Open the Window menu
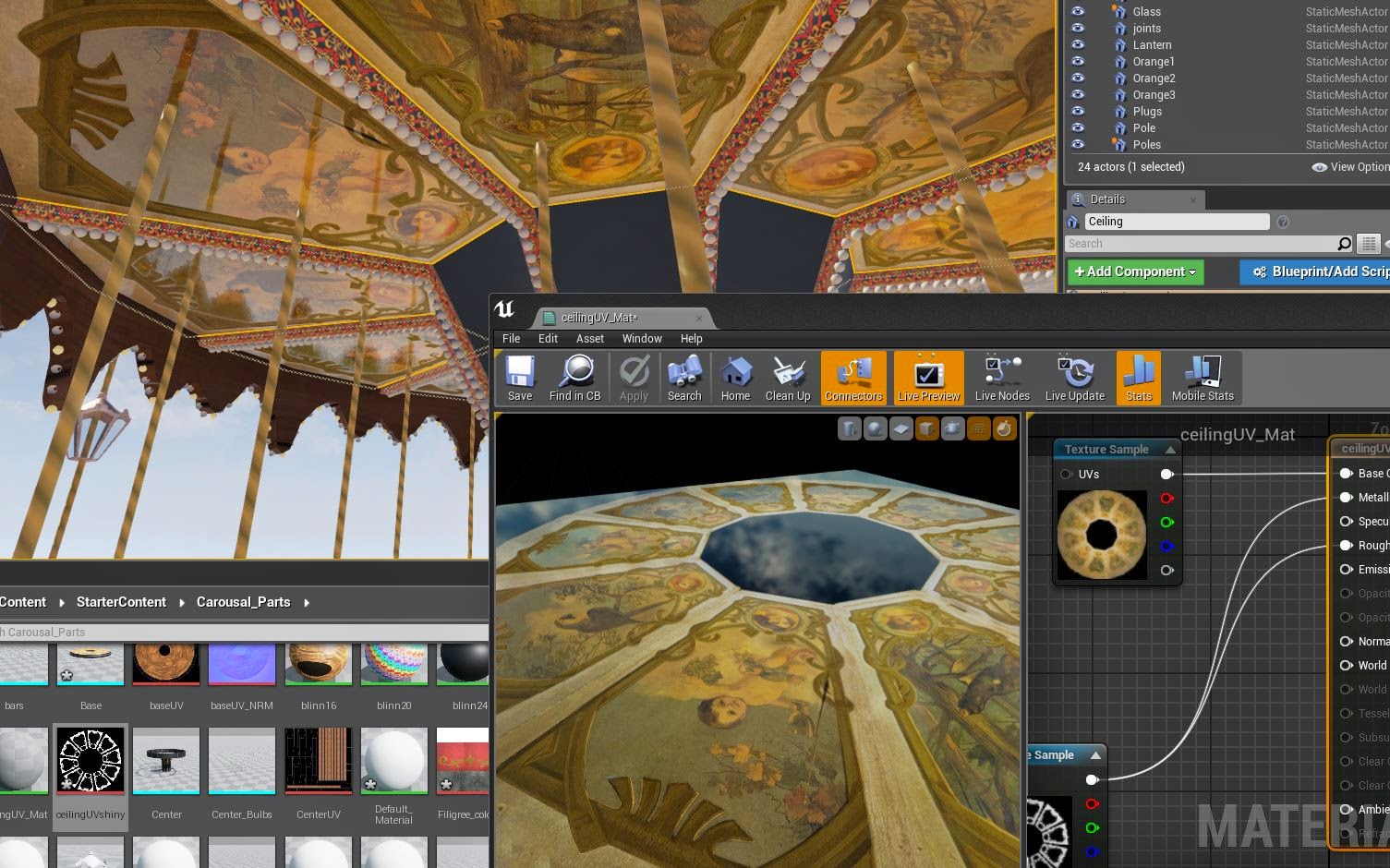 pos(642,339)
